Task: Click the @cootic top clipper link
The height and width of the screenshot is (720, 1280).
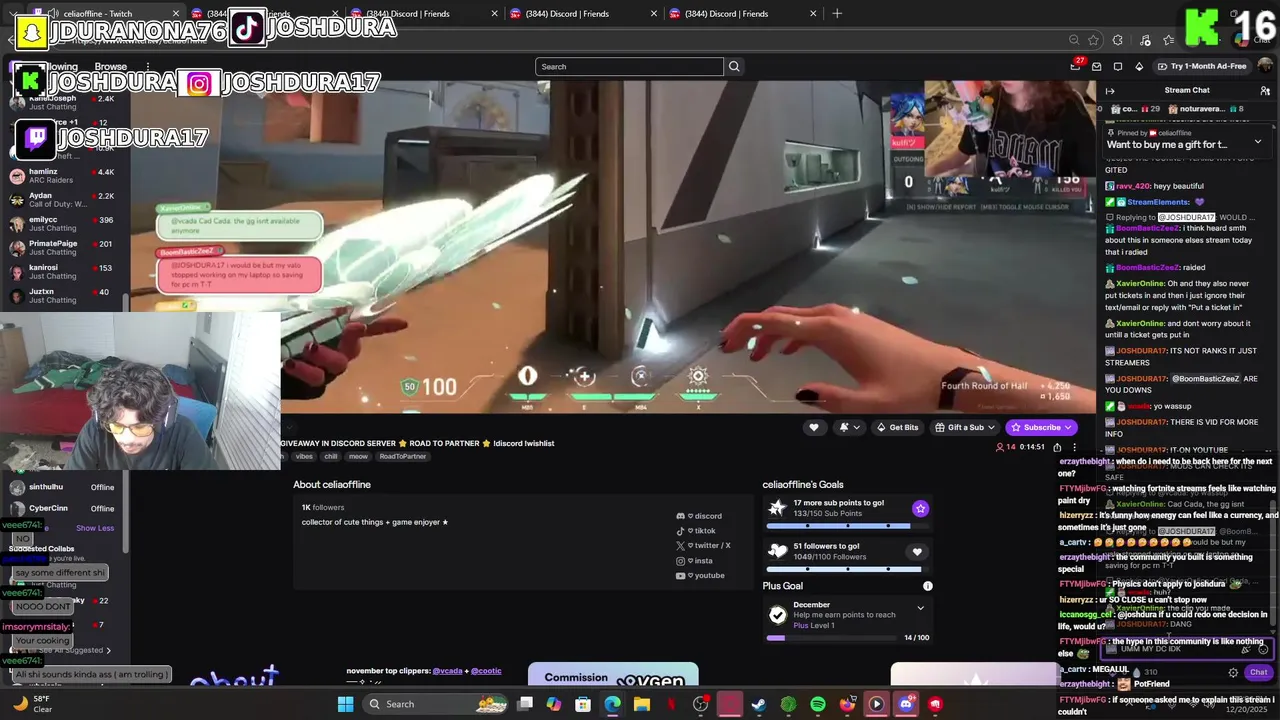Action: click(486, 671)
